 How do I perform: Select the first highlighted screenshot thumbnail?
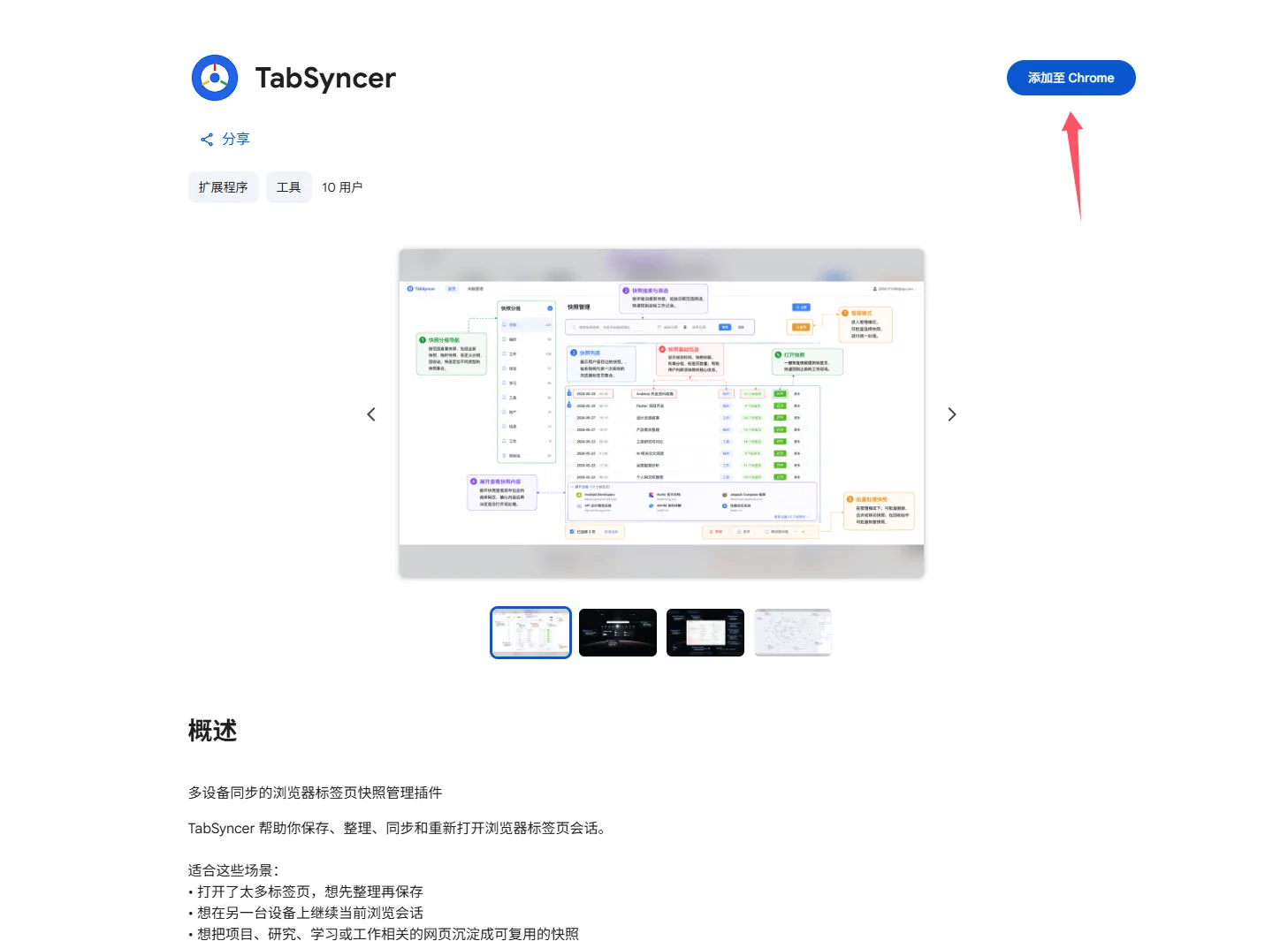tap(530, 633)
